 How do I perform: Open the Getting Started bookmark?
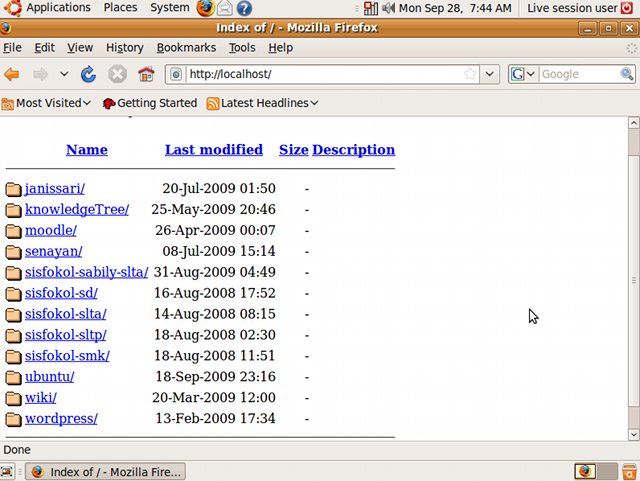[x=150, y=103]
